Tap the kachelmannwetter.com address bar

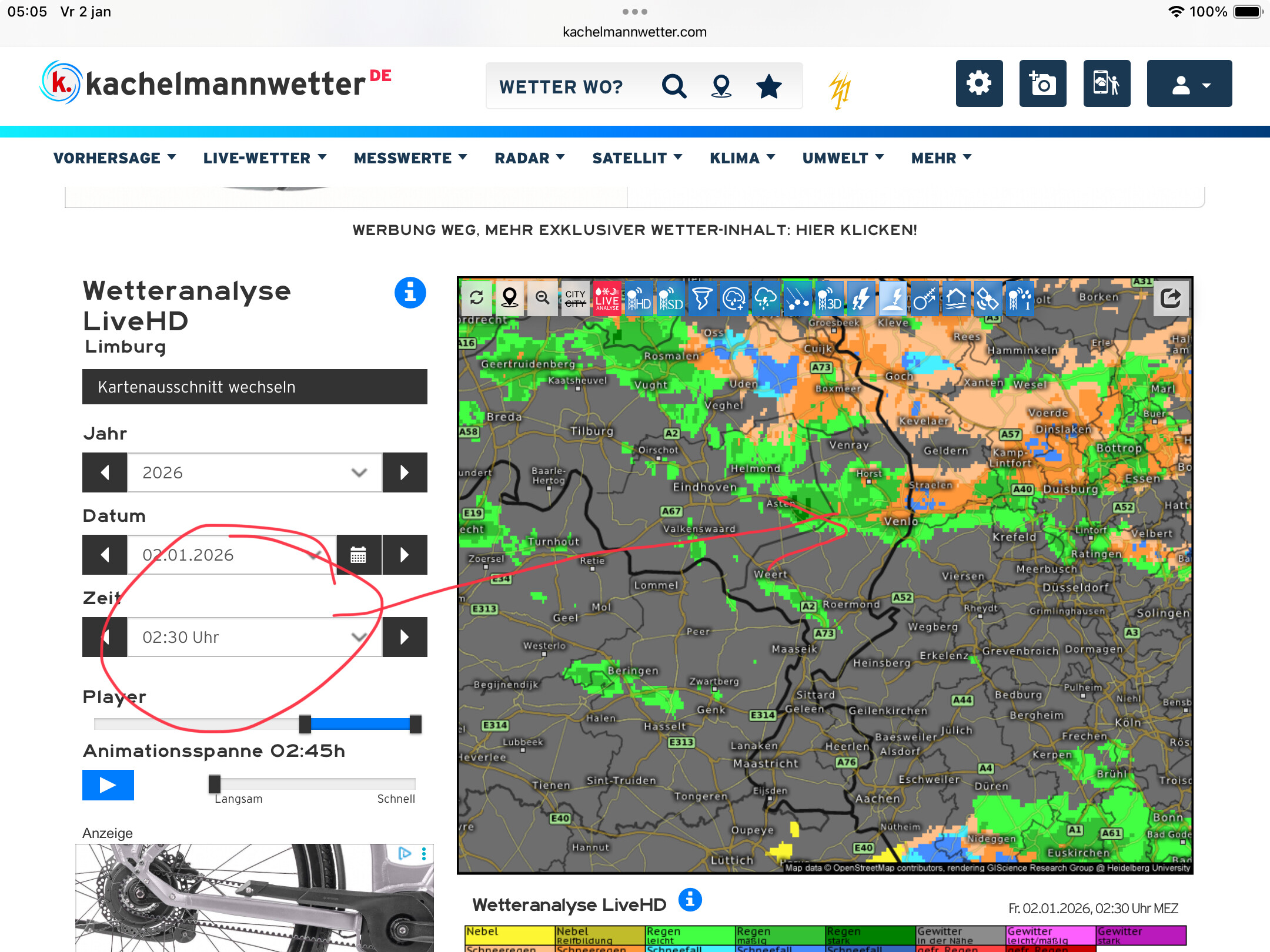(x=635, y=32)
